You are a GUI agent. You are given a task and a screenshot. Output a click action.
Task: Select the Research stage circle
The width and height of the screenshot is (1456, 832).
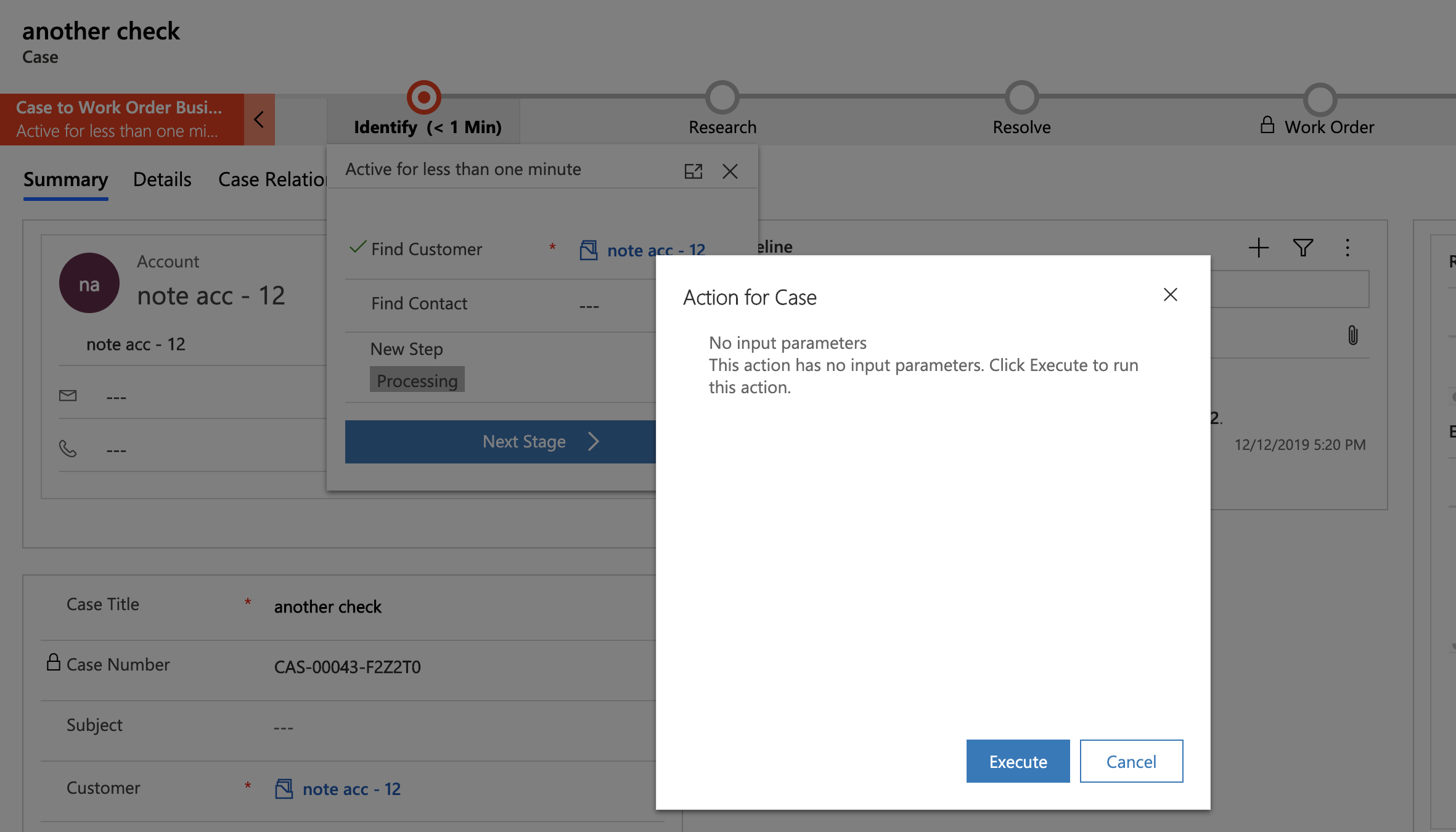click(722, 97)
